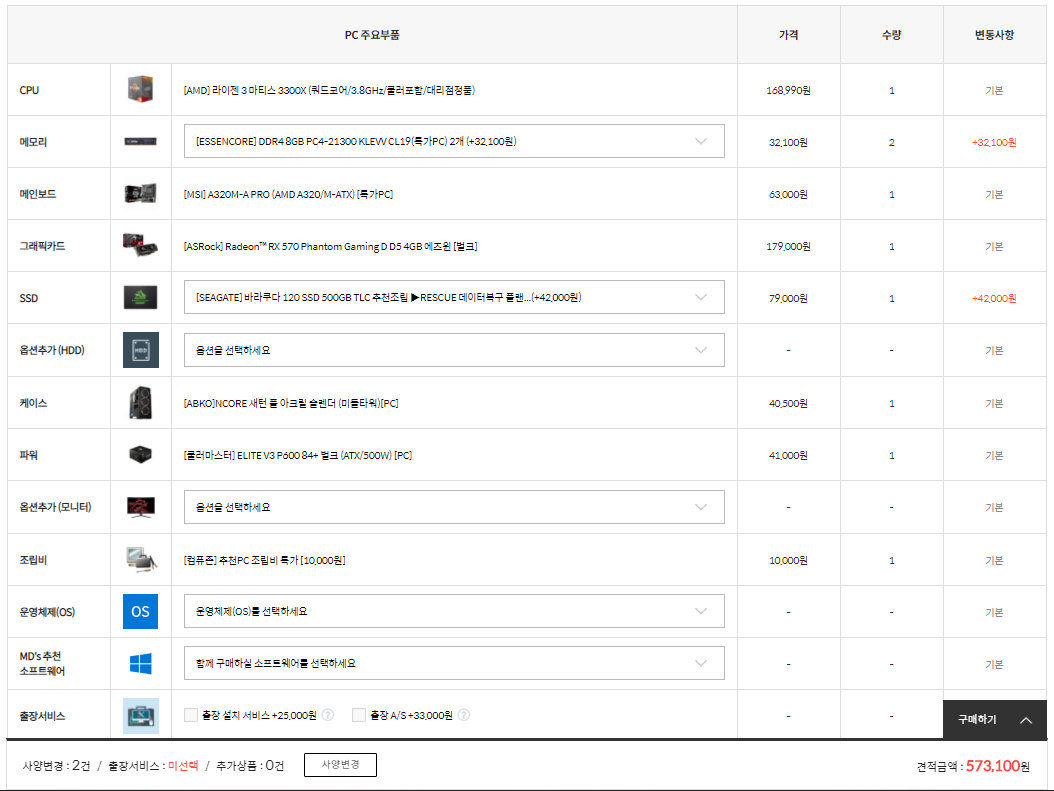Click the Radeon RX 570 graphics card image

coord(140,246)
